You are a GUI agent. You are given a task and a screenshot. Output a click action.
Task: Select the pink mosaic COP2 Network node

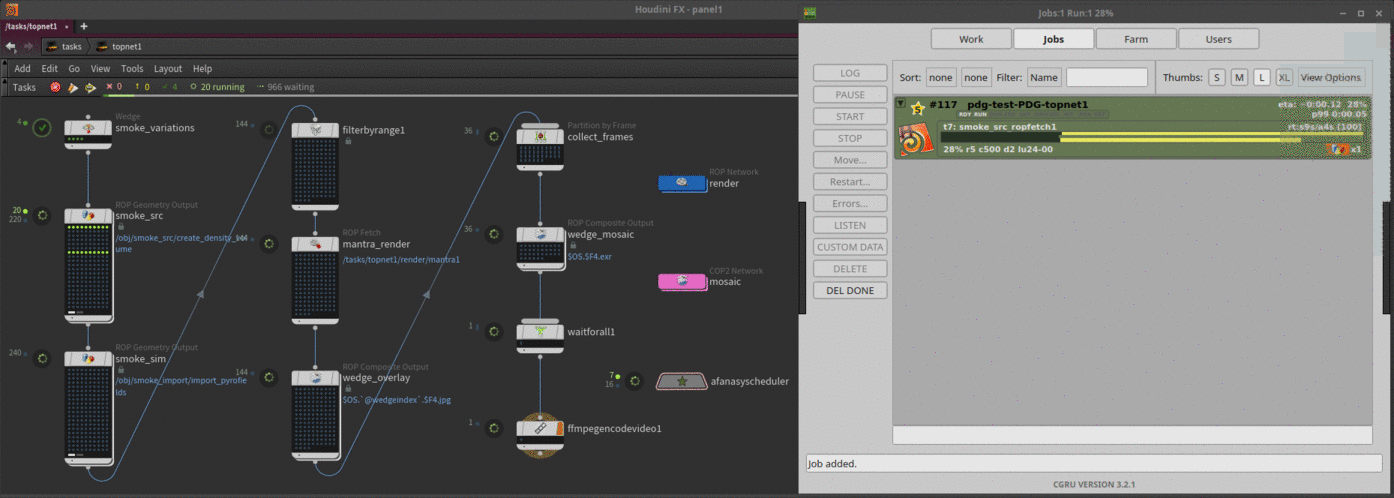tap(682, 281)
